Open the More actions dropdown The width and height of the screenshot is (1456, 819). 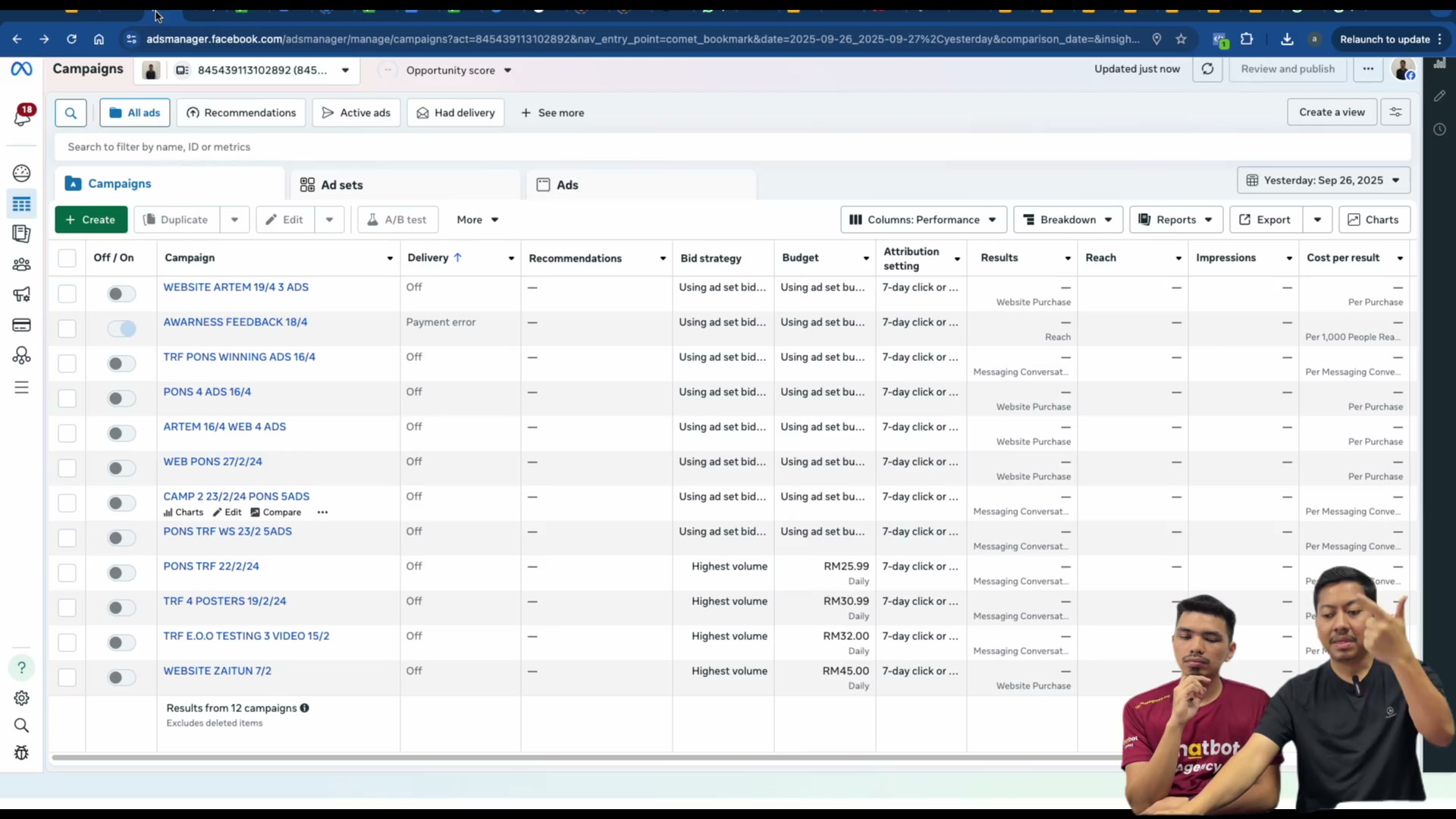click(477, 220)
